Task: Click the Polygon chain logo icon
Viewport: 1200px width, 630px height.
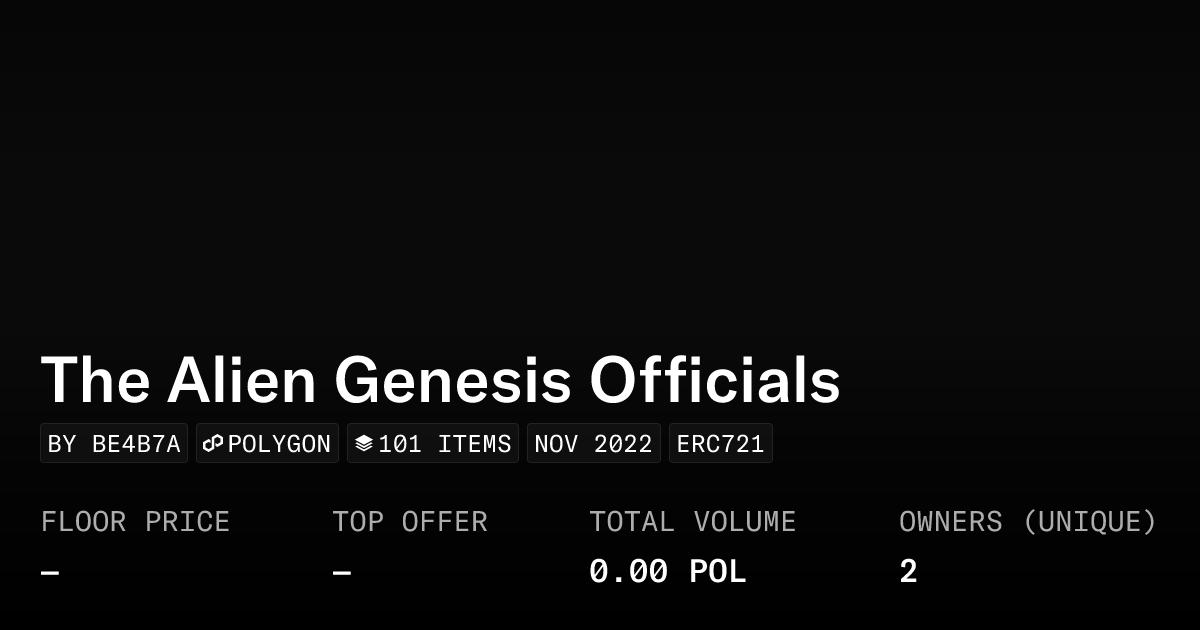Action: point(213,443)
